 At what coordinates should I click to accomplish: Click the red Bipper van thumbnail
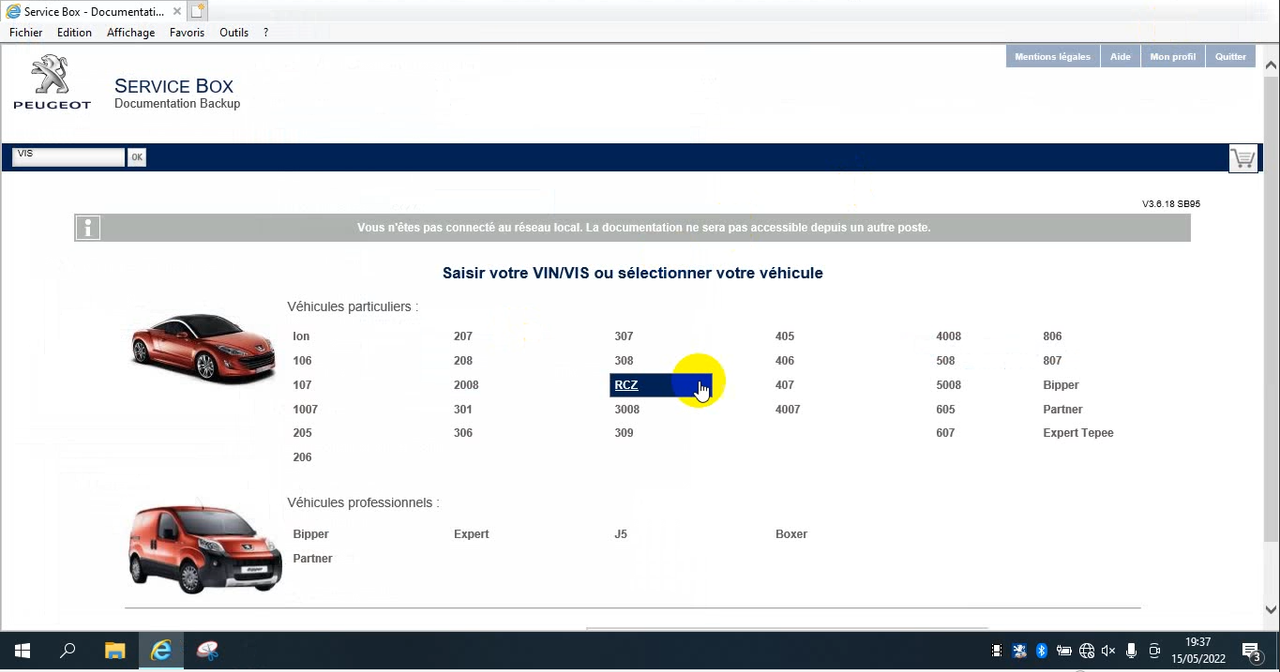[x=205, y=549]
